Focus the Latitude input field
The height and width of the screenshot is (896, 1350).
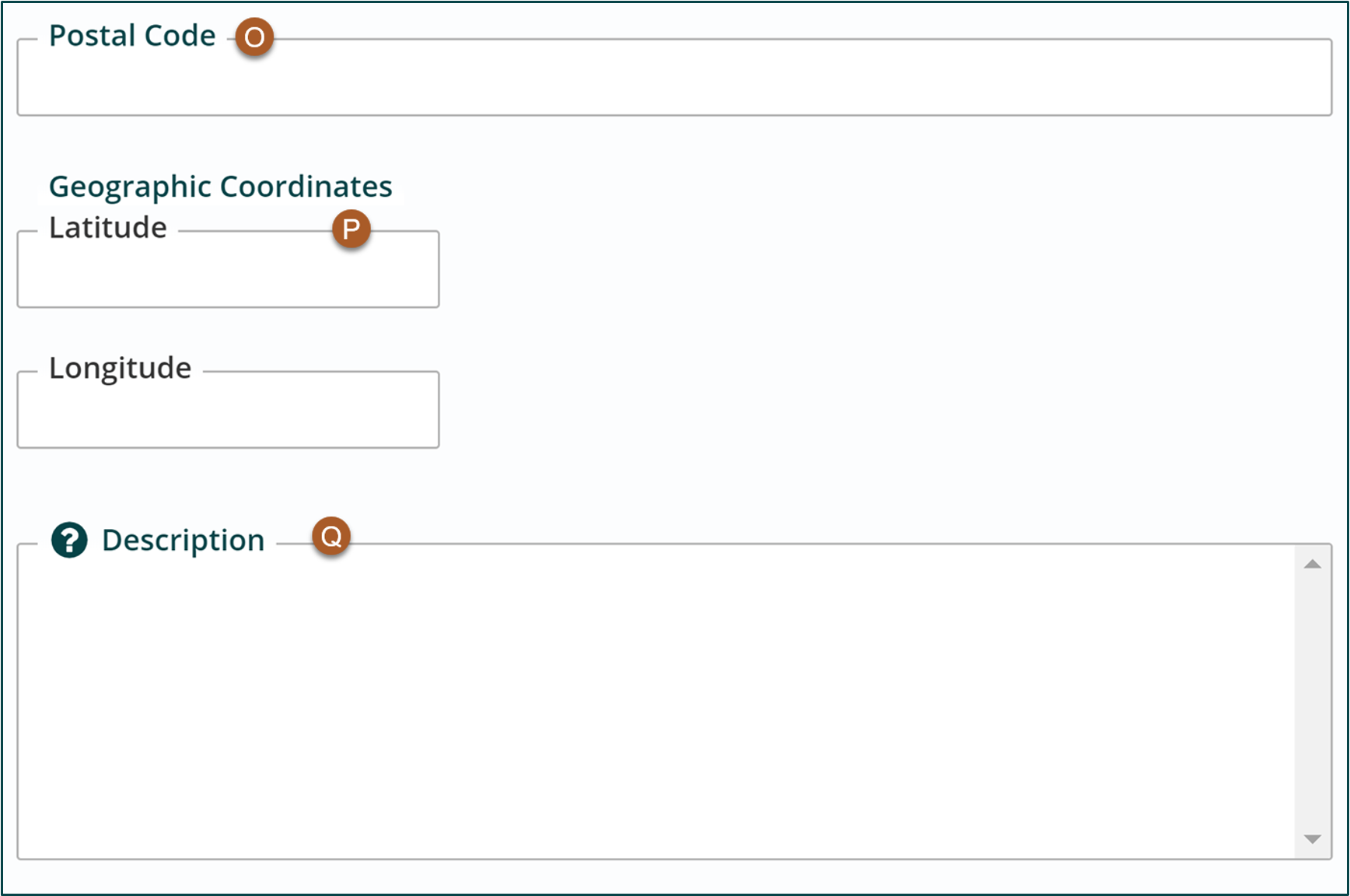228,269
